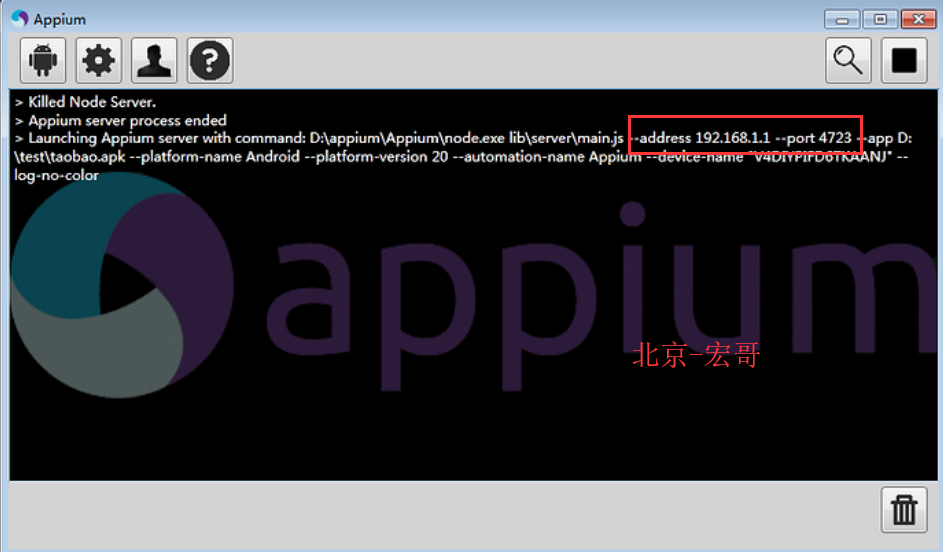Stop the Appium server with the square button
The image size is (943, 552).
click(x=904, y=60)
